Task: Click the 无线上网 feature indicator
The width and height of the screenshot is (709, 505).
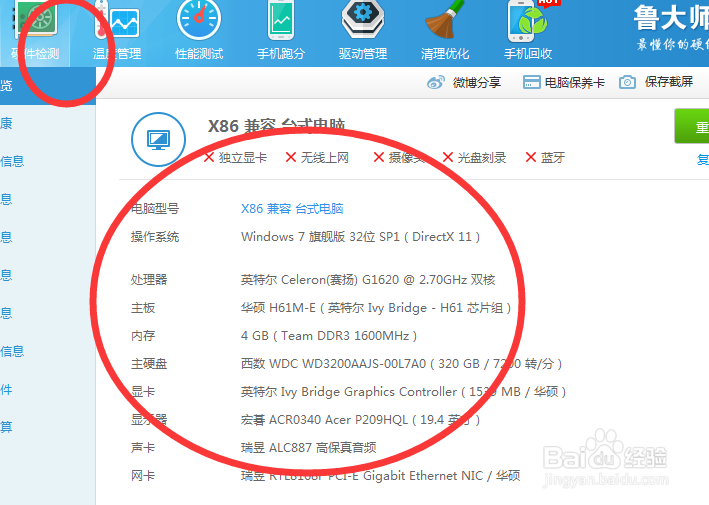Action: click(x=317, y=157)
